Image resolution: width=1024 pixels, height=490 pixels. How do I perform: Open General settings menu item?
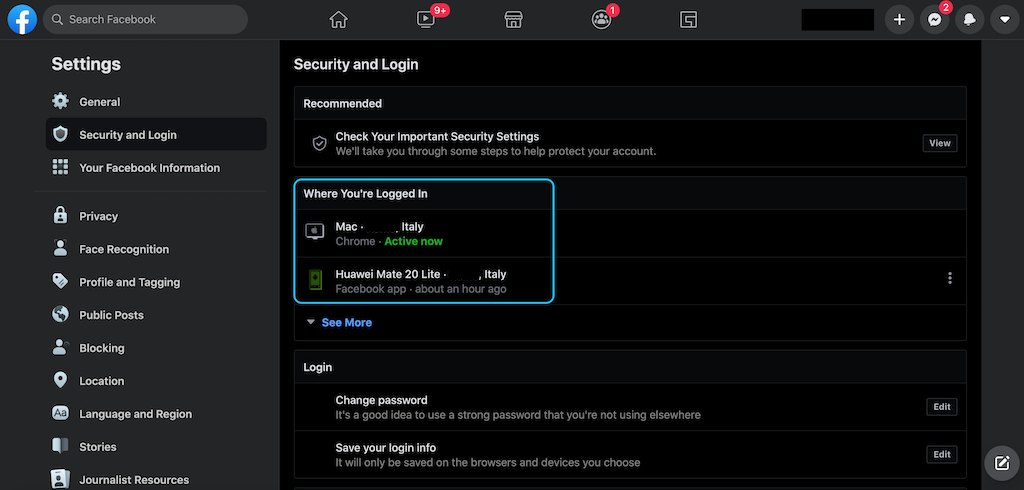click(156, 102)
